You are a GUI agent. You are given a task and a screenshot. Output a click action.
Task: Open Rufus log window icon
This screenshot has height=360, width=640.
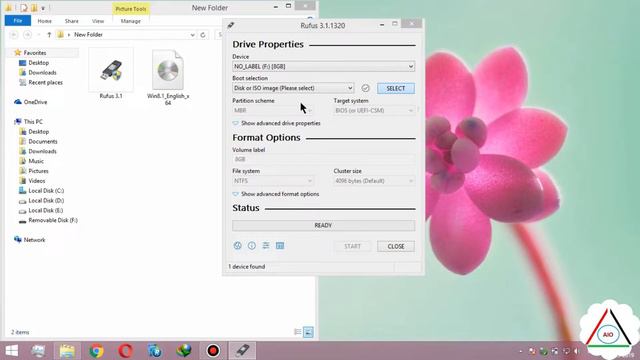pyautogui.click(x=280, y=246)
